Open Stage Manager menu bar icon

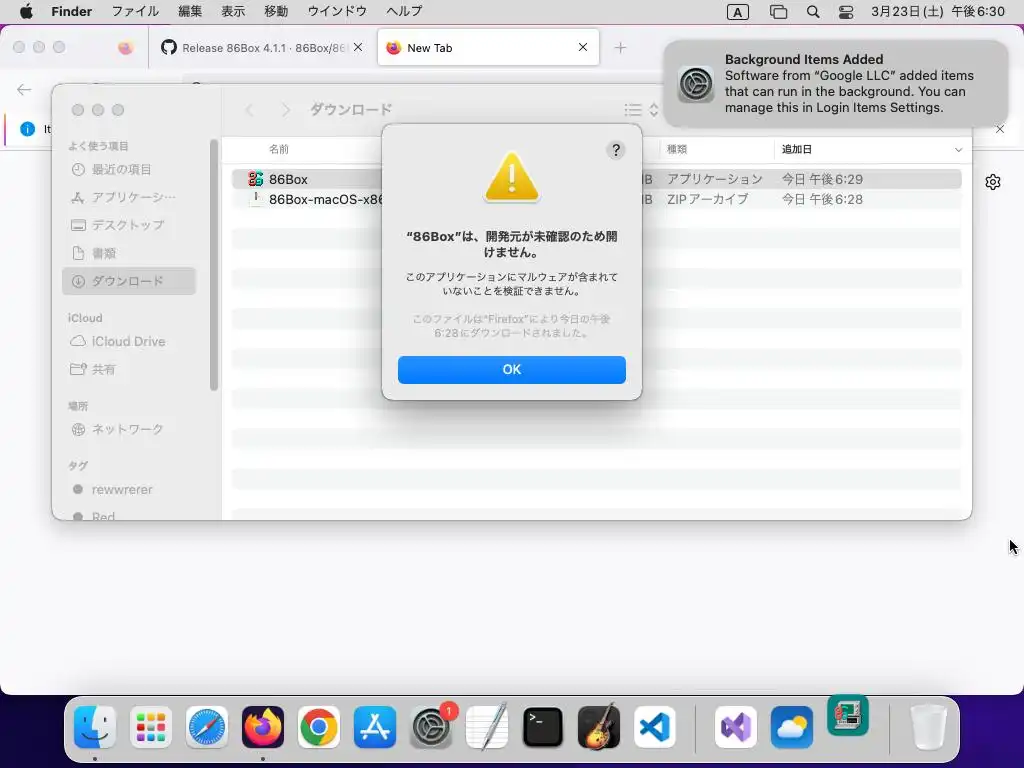point(778,12)
